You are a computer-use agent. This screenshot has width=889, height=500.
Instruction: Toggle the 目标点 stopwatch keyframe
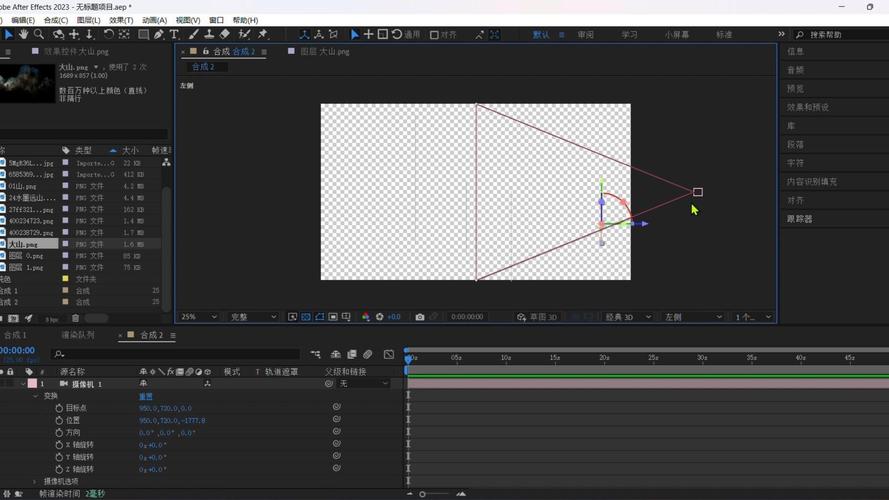[x=59, y=408]
